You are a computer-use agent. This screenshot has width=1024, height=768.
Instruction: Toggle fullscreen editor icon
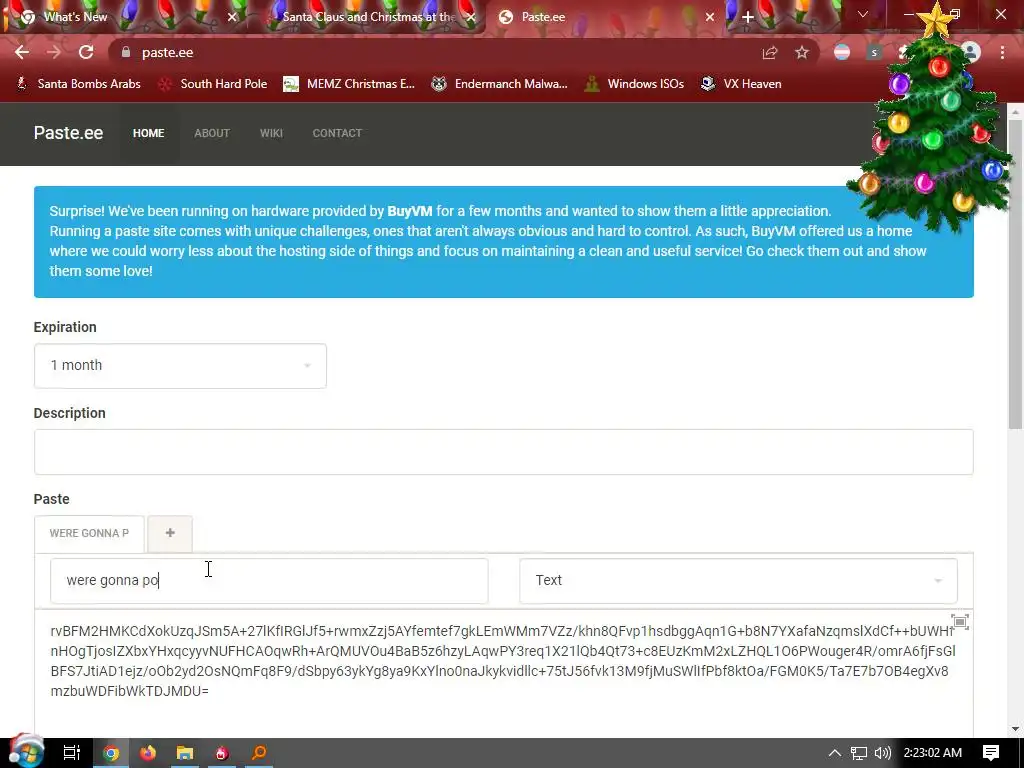(959, 622)
